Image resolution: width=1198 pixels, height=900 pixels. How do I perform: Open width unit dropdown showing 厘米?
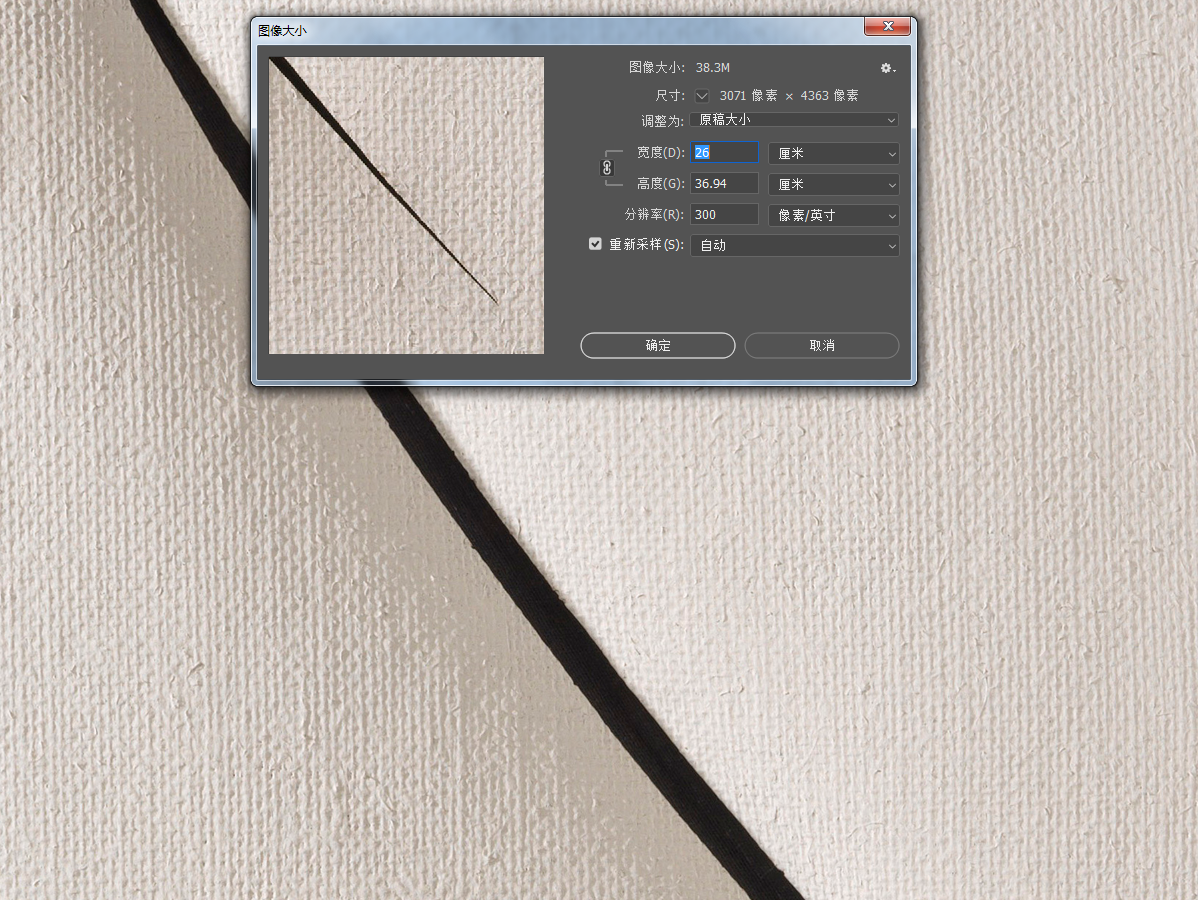pyautogui.click(x=834, y=154)
